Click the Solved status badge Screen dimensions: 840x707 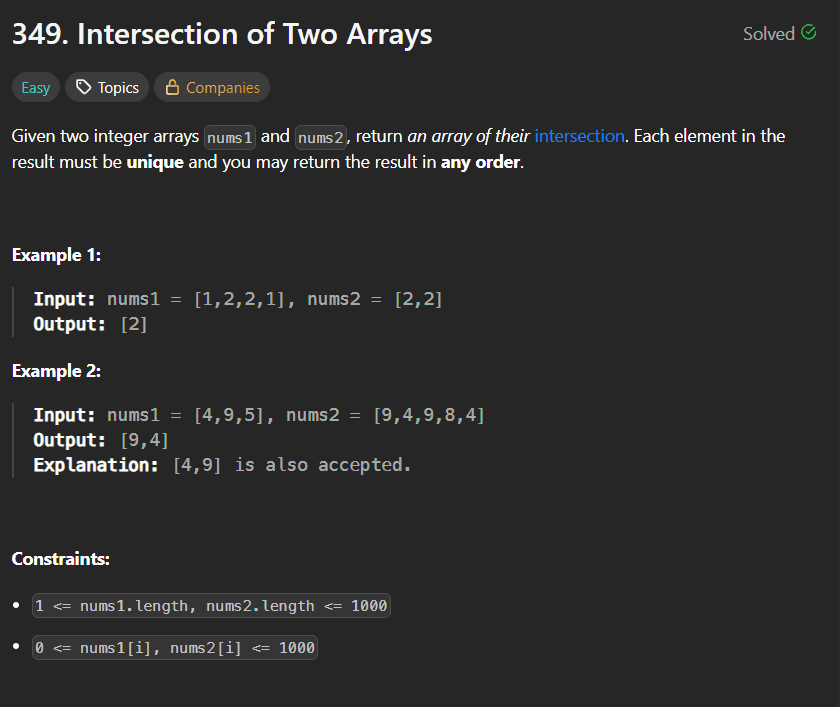[770, 33]
